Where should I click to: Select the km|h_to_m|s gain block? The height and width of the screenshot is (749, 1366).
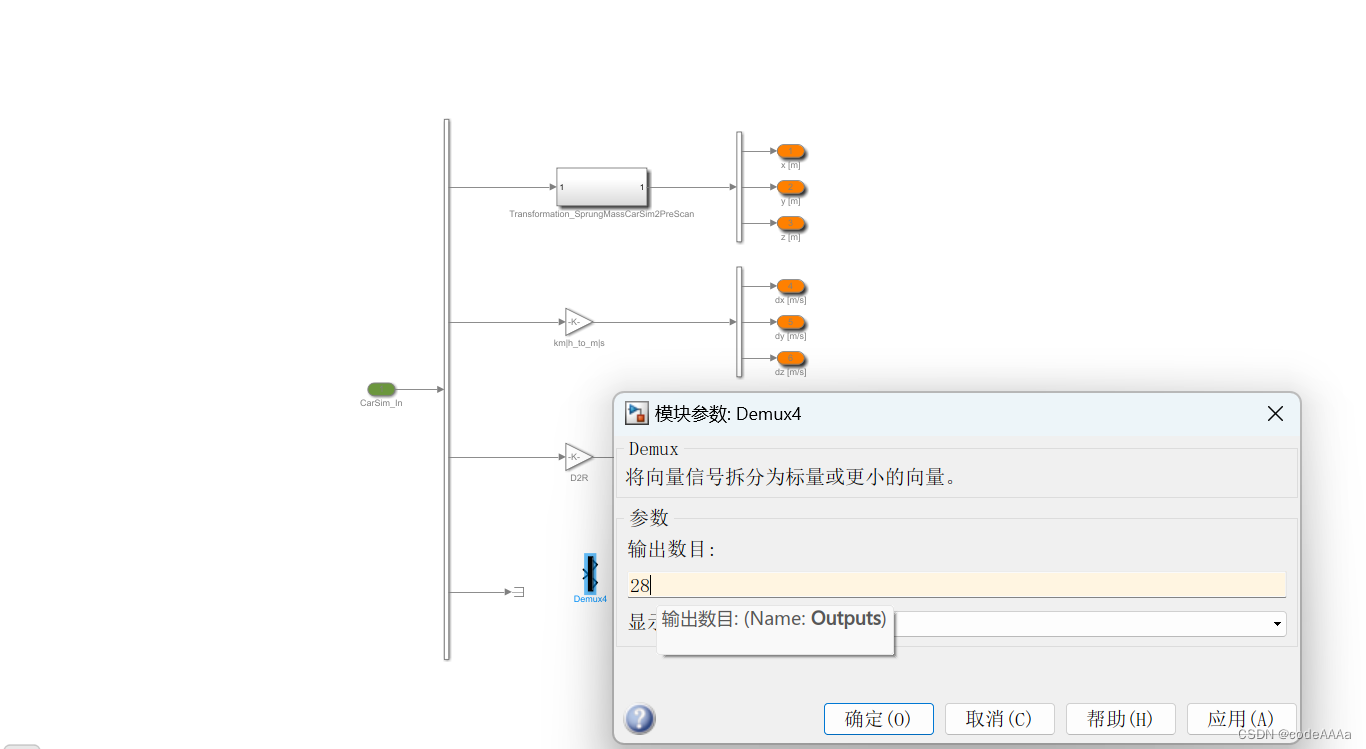579,322
